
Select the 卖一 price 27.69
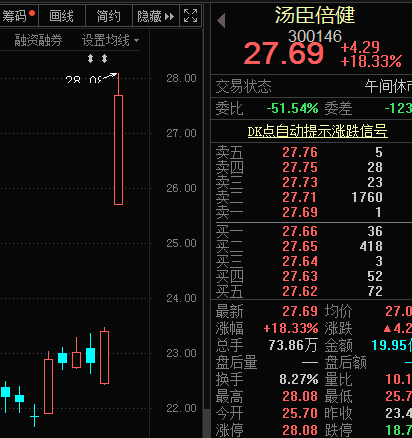(x=300, y=212)
